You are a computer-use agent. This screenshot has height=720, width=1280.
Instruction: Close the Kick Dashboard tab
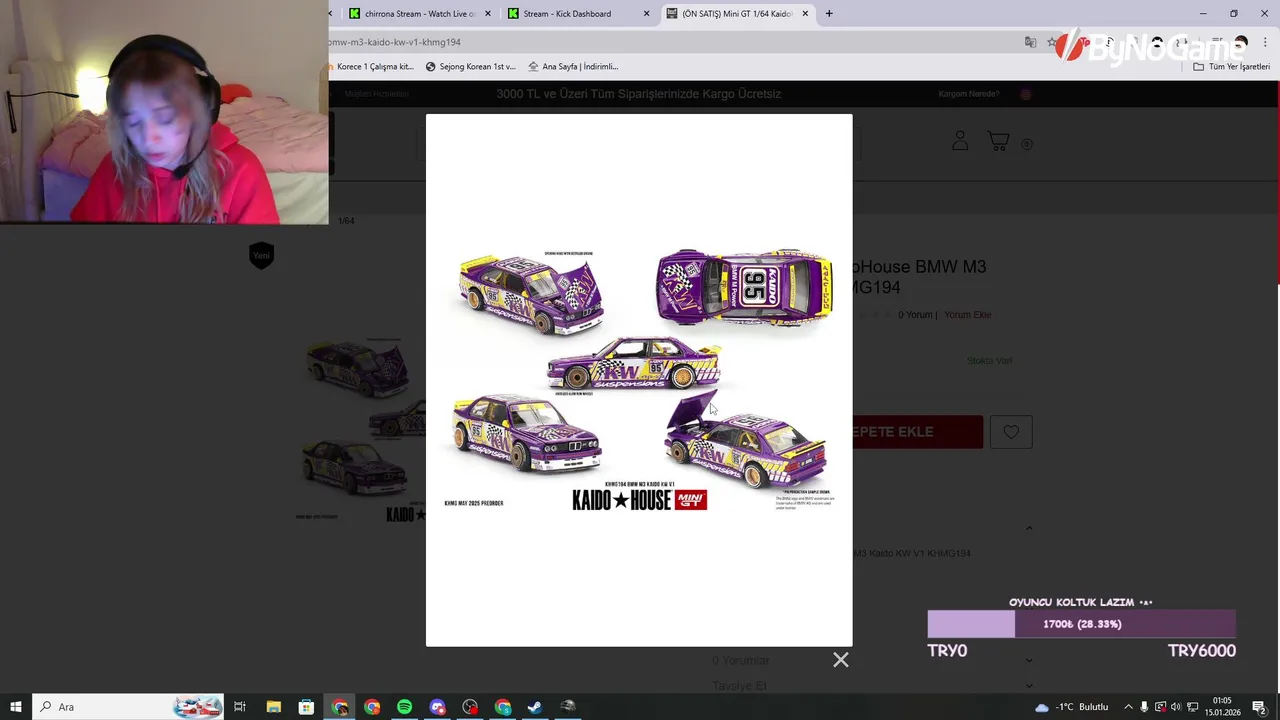(x=646, y=14)
